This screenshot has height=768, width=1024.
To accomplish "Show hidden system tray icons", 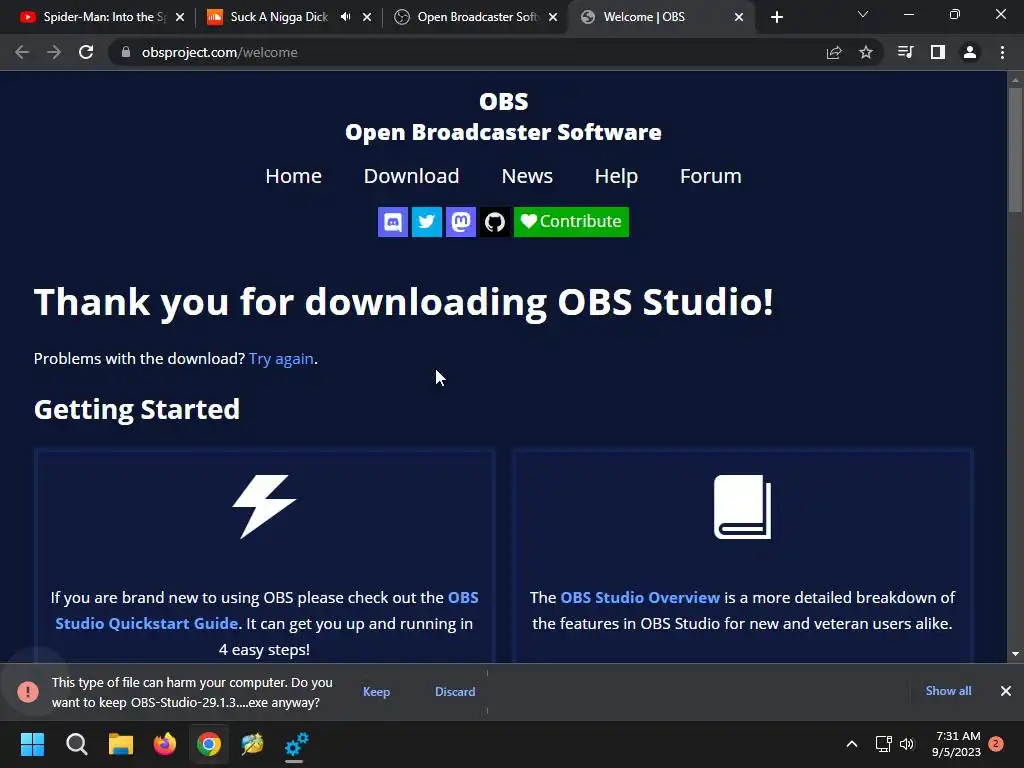I will click(852, 744).
